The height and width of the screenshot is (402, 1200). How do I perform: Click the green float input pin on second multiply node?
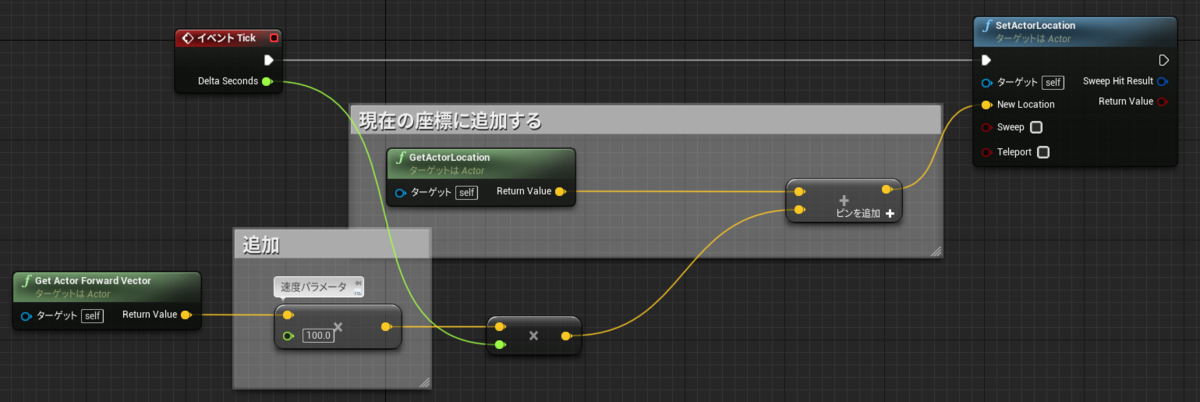click(x=500, y=344)
